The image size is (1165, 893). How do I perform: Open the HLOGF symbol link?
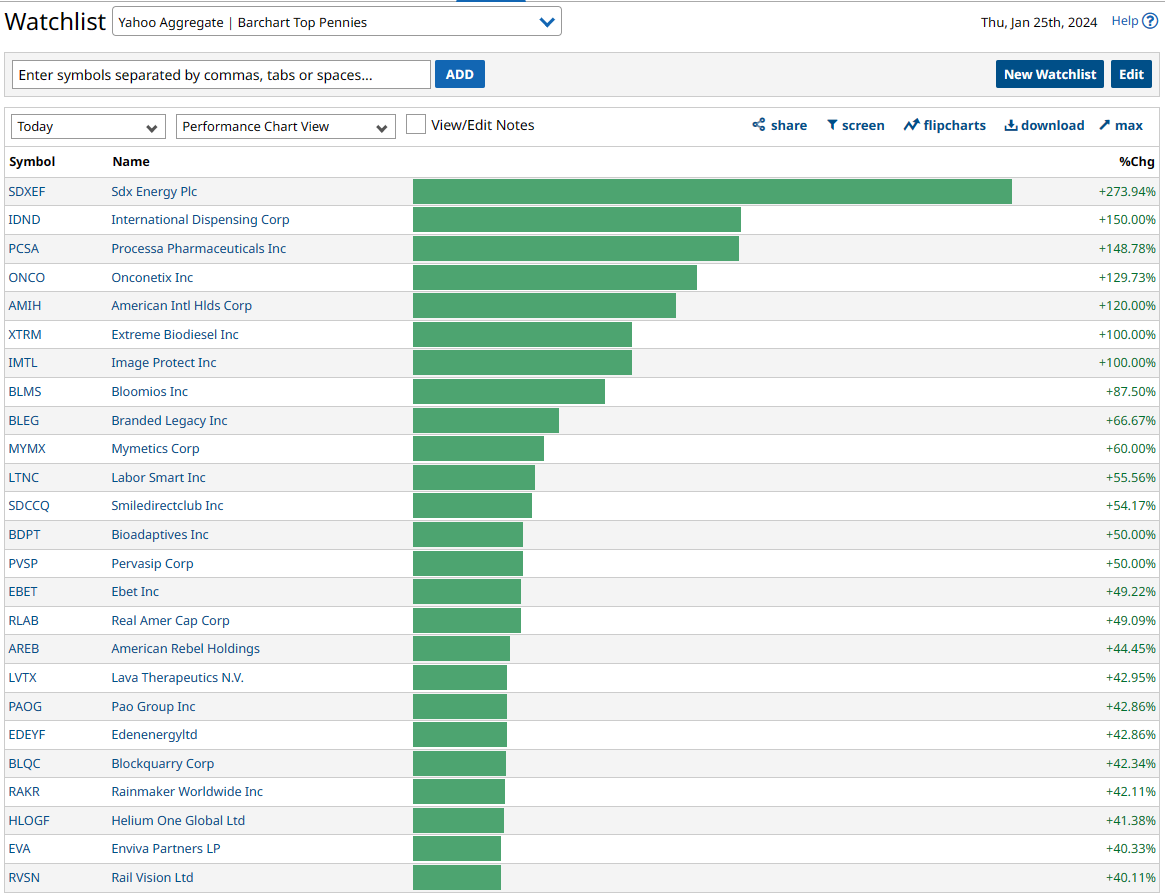29,822
